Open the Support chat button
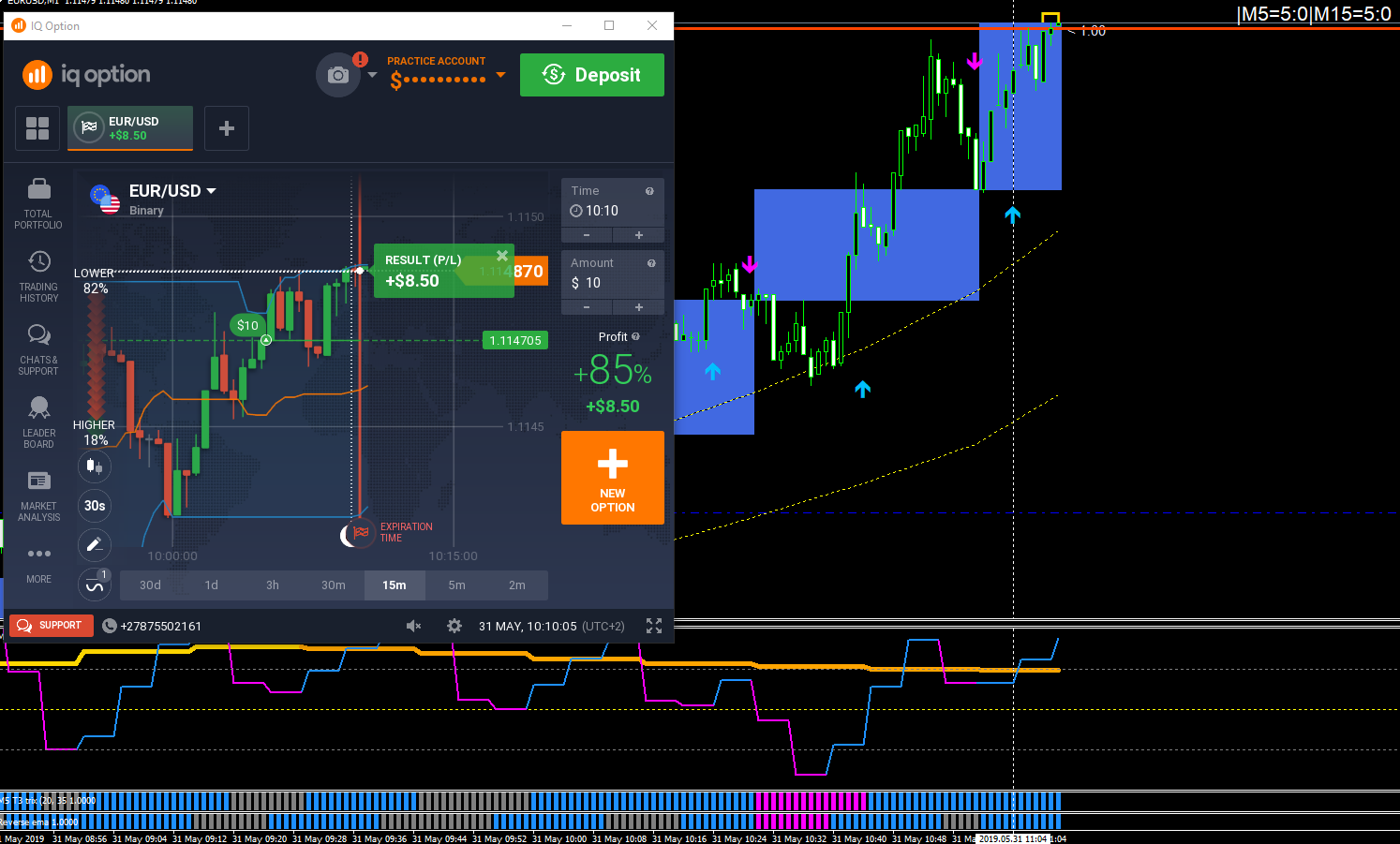The image size is (1400, 844). 52,626
